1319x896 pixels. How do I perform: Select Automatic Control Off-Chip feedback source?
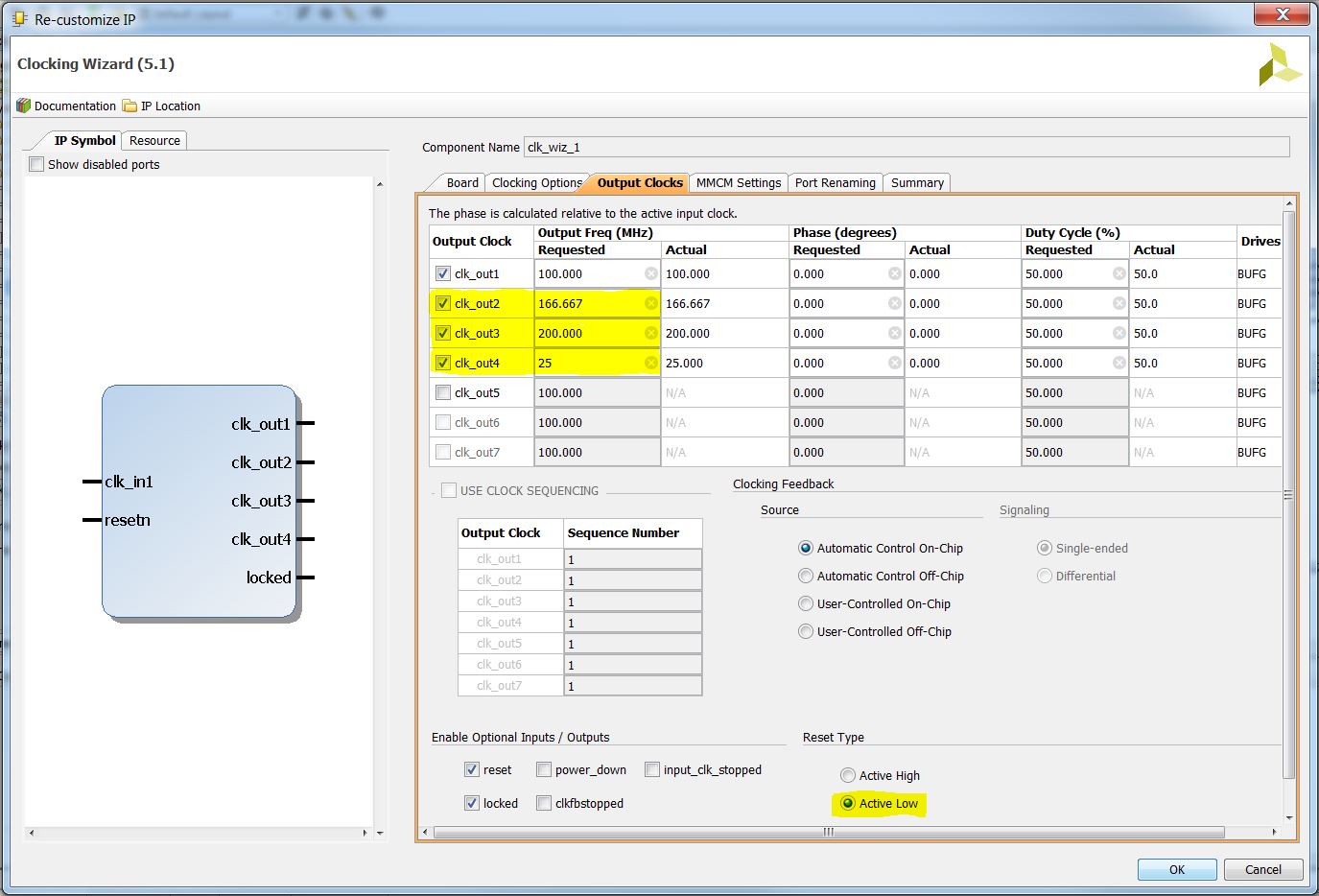(806, 576)
